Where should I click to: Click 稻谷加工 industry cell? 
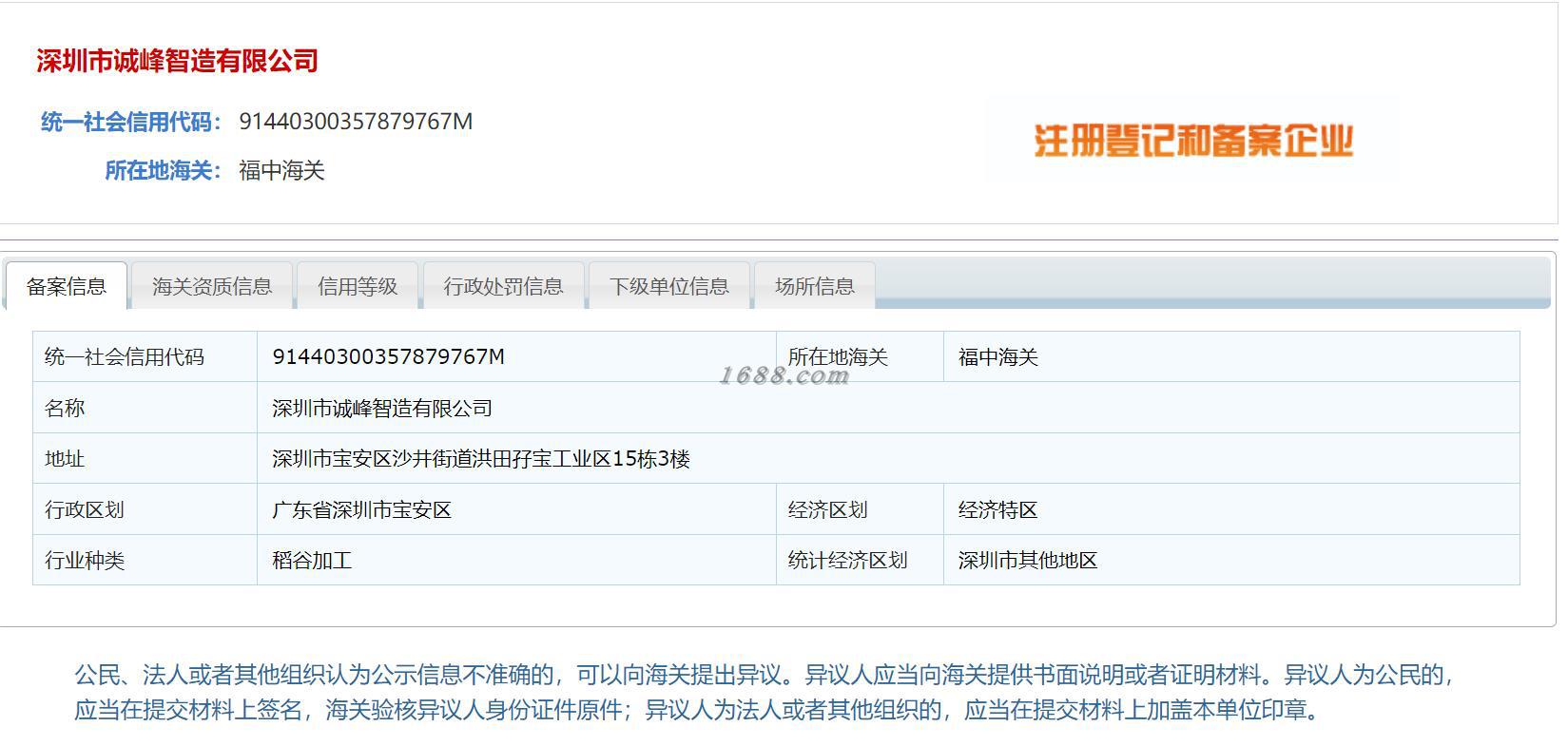coord(516,560)
